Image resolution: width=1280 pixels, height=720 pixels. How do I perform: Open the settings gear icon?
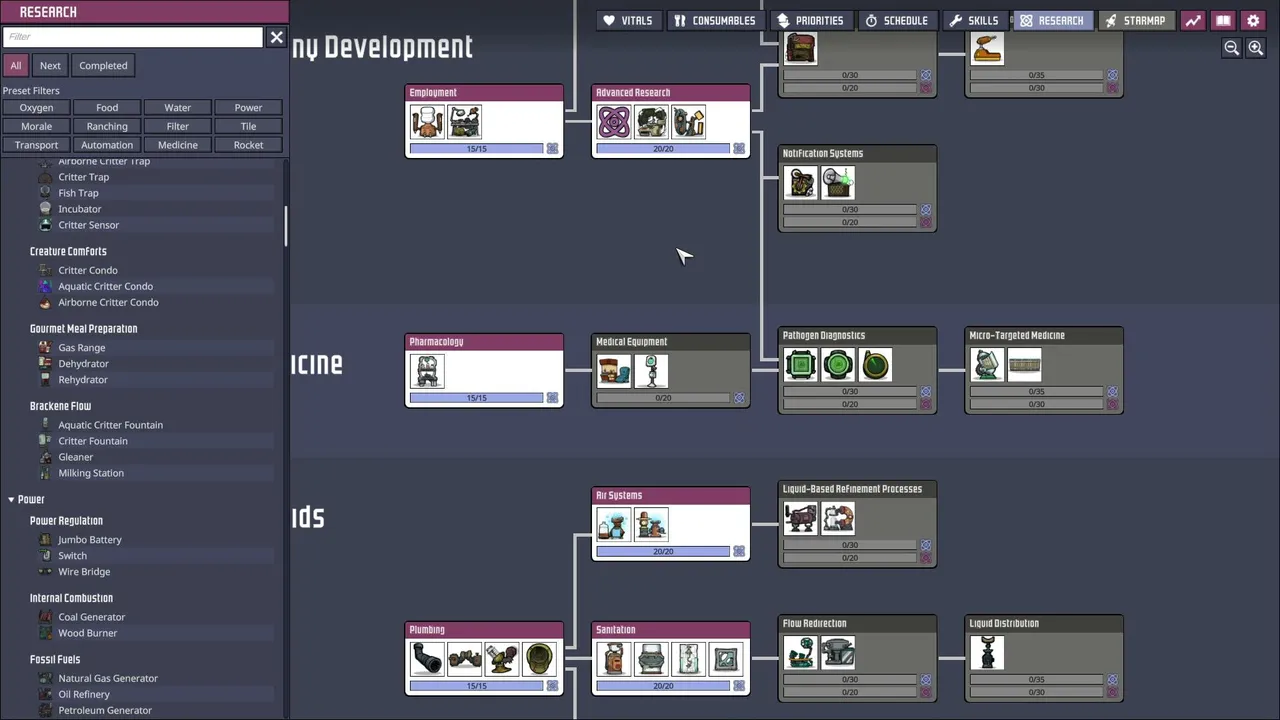pos(1253,20)
